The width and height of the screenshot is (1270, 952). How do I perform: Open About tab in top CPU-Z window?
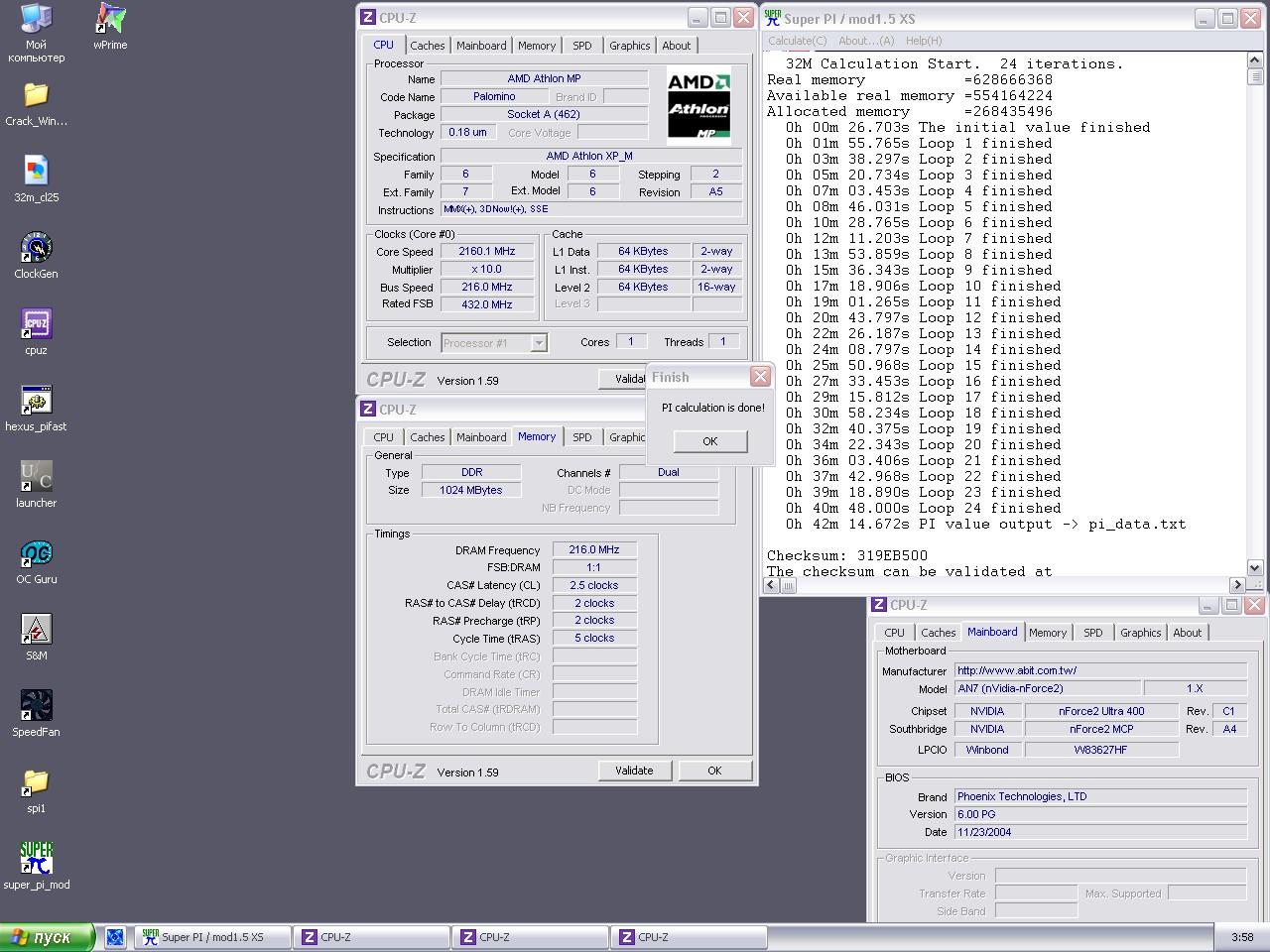point(677,46)
